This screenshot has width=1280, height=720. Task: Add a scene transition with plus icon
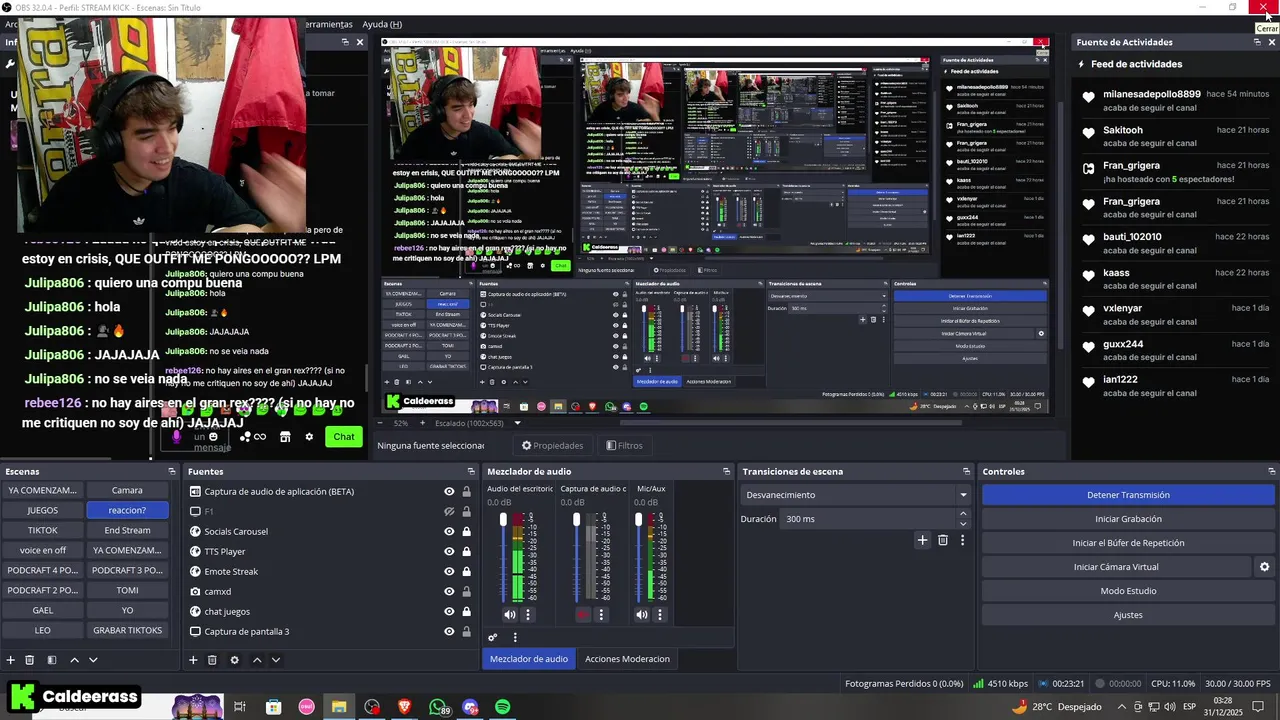(922, 540)
